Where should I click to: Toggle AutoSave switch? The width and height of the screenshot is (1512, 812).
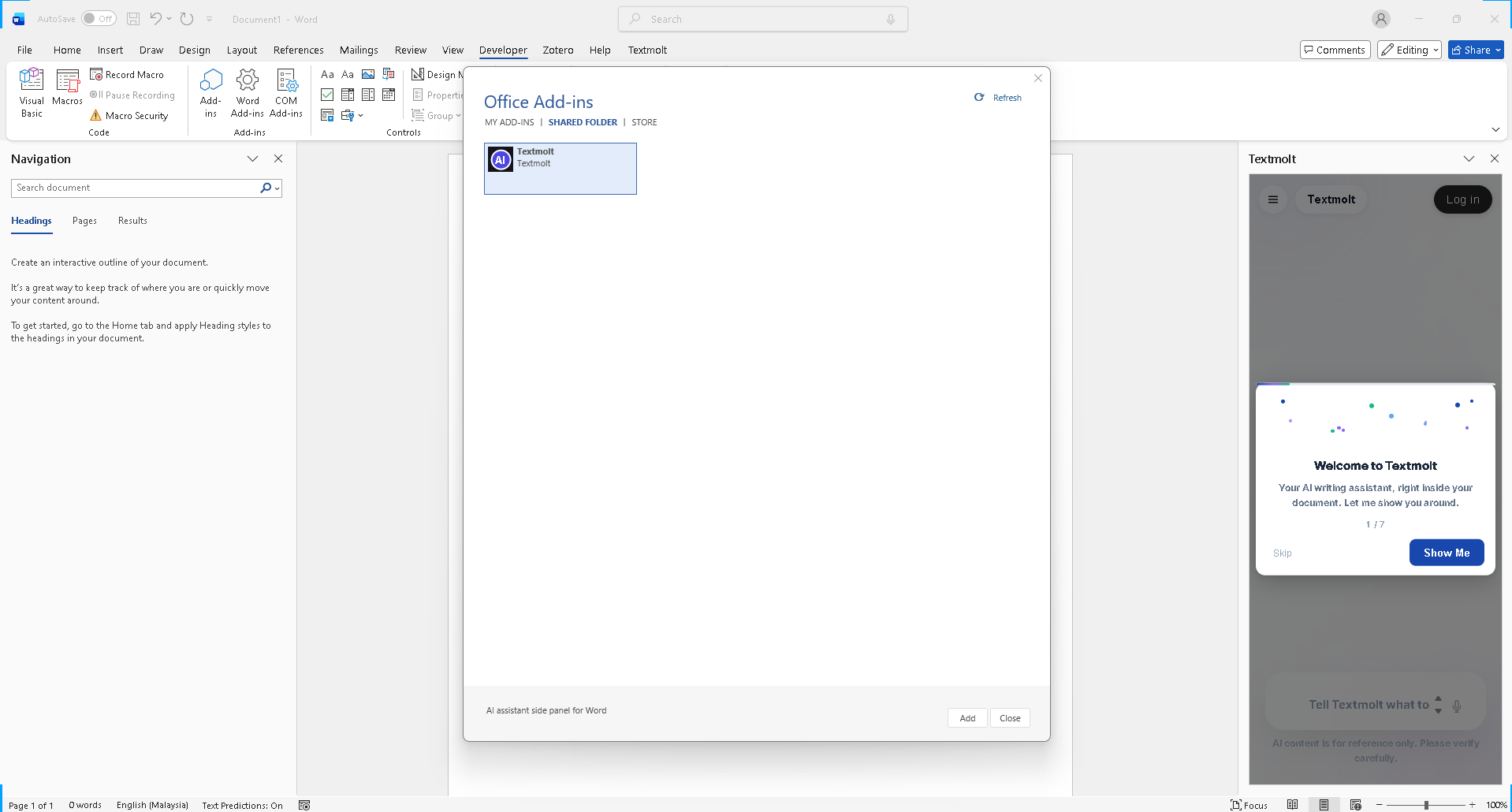tap(99, 19)
